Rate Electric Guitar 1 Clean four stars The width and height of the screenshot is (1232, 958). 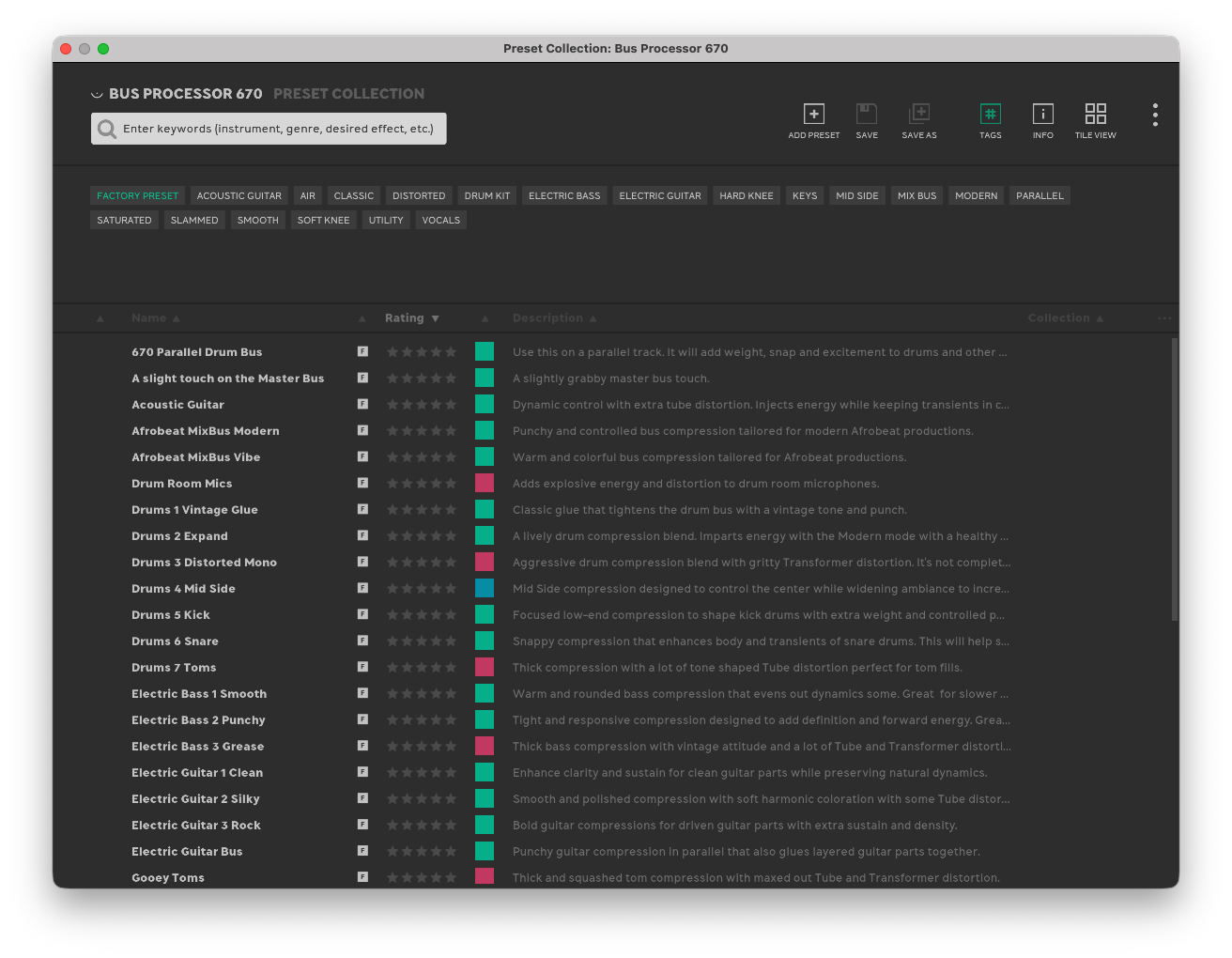click(x=436, y=772)
